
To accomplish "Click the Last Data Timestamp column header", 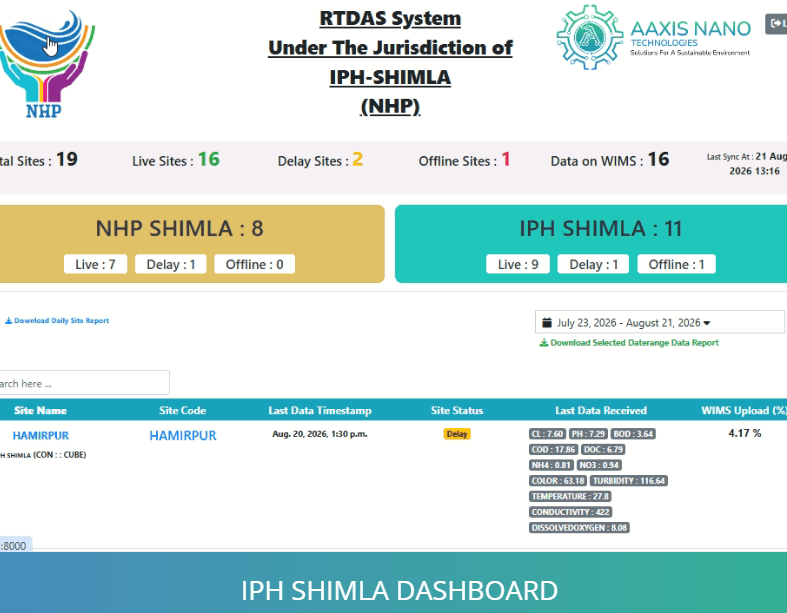I will 320,411.
